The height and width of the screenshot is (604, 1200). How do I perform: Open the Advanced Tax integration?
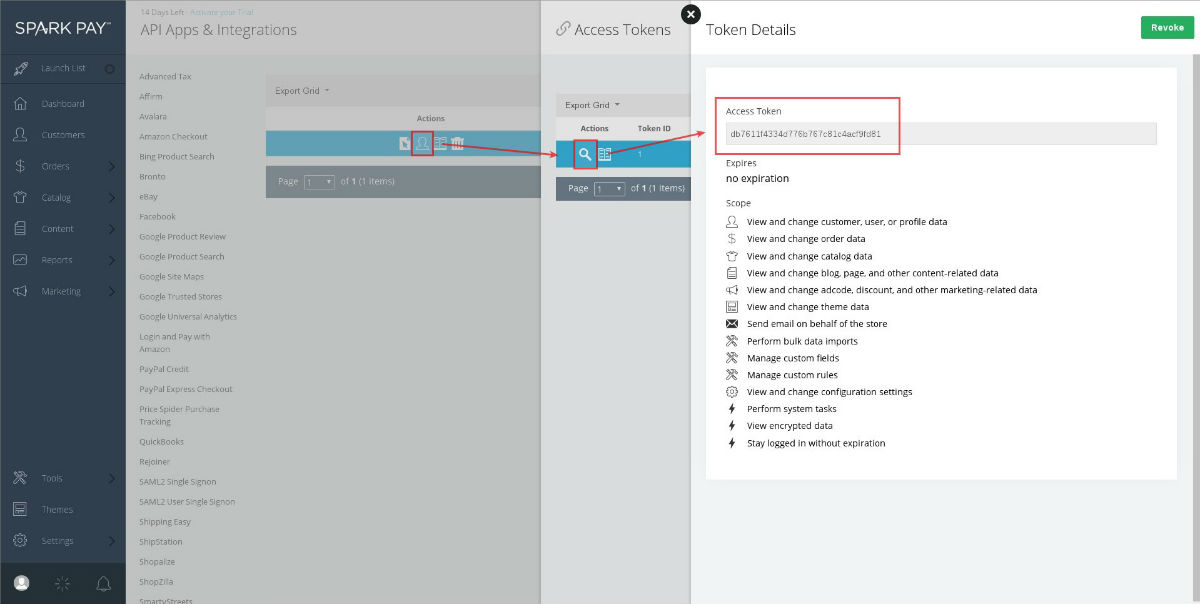[x=165, y=77]
